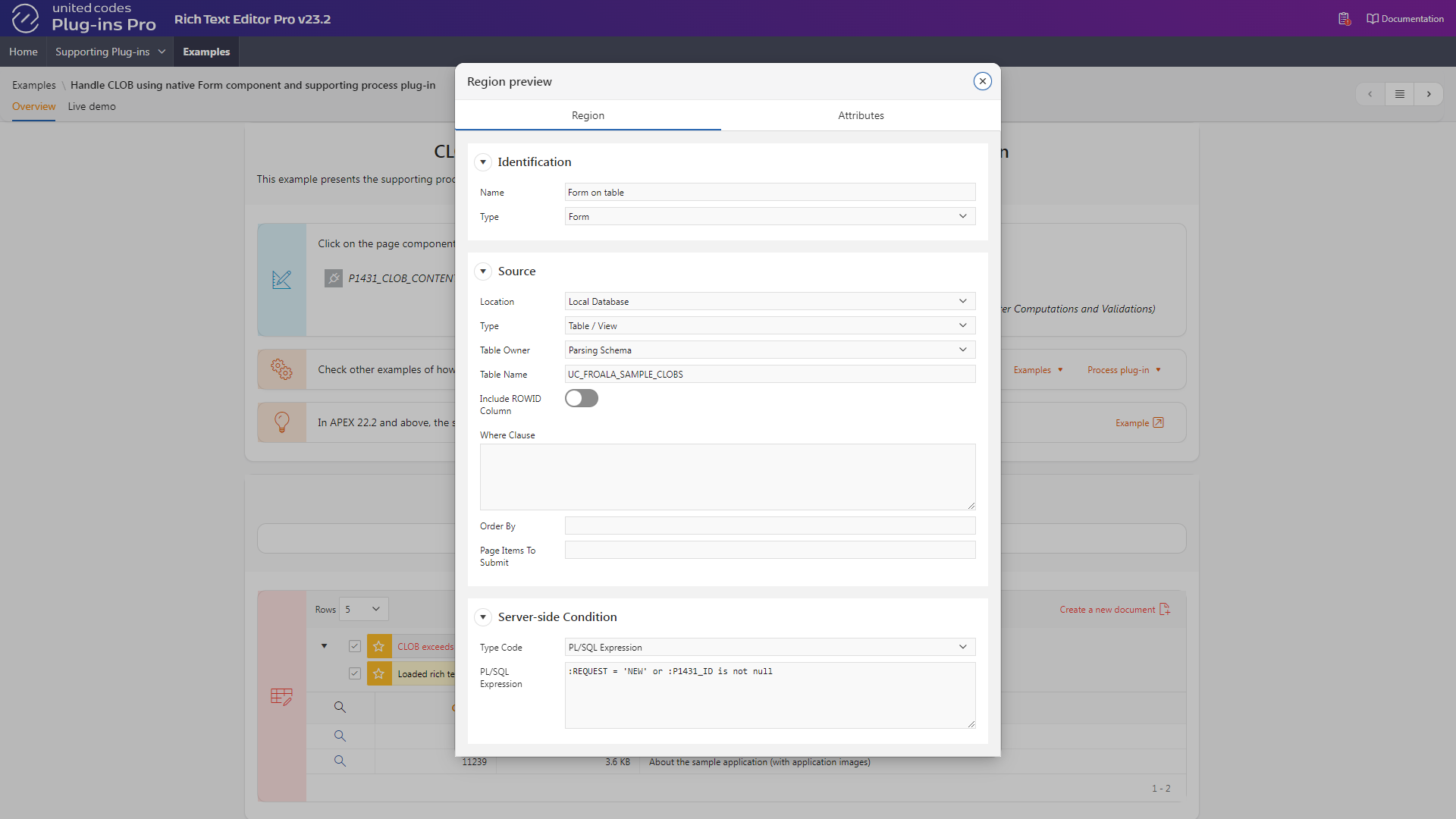The height and width of the screenshot is (819, 1456).
Task: Click the Where Clause resize handle
Action: [x=971, y=506]
